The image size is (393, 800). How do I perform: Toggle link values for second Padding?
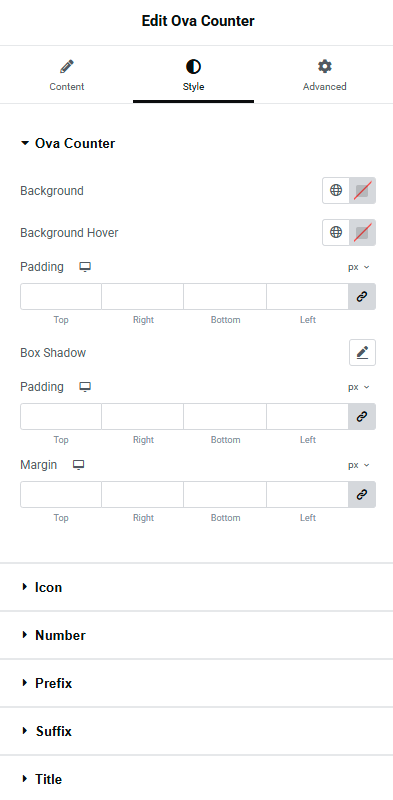(x=362, y=416)
